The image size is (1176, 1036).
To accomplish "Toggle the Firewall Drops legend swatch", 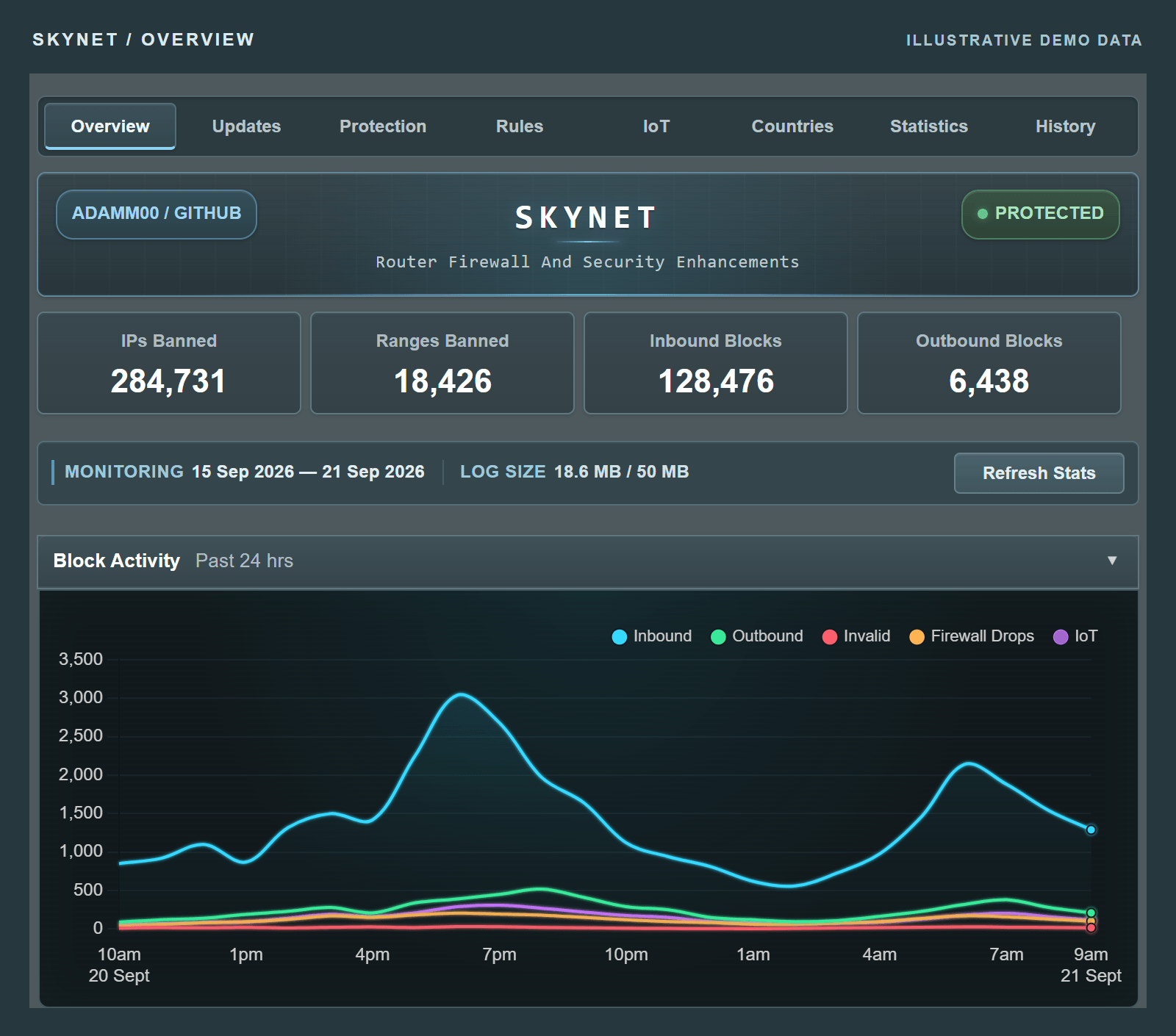I will (x=917, y=637).
